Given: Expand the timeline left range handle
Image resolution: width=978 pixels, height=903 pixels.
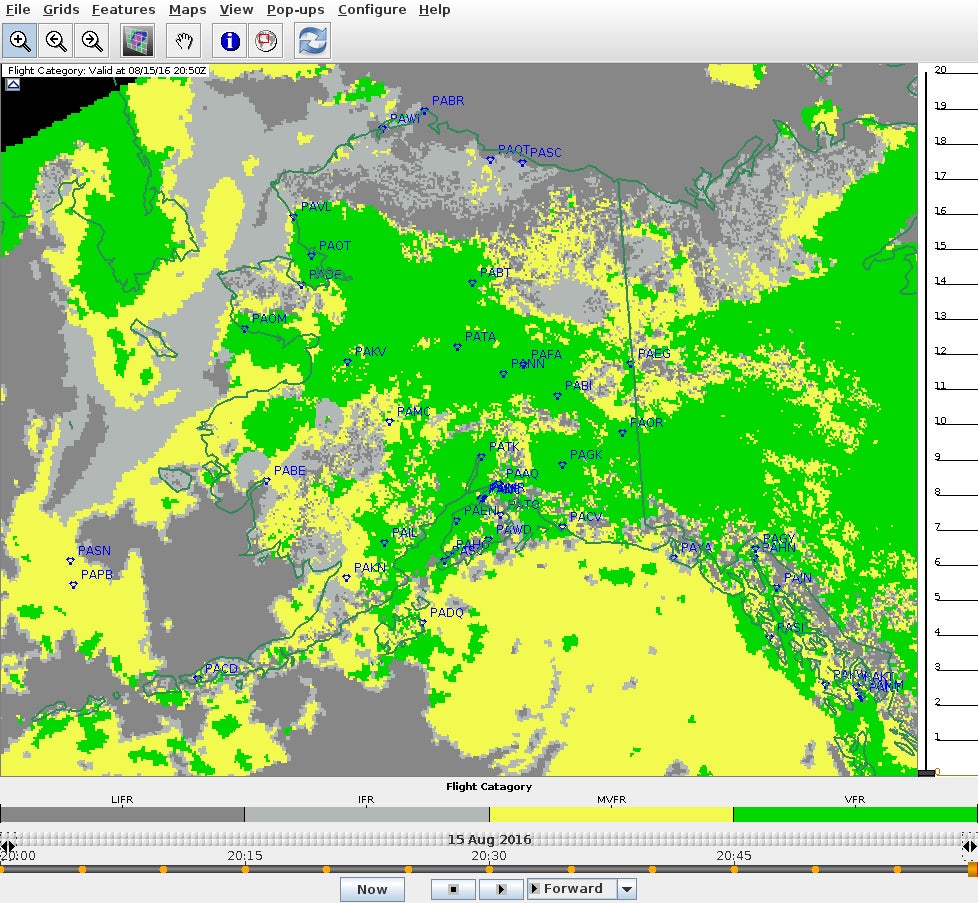Looking at the screenshot, I should (x=7, y=847).
